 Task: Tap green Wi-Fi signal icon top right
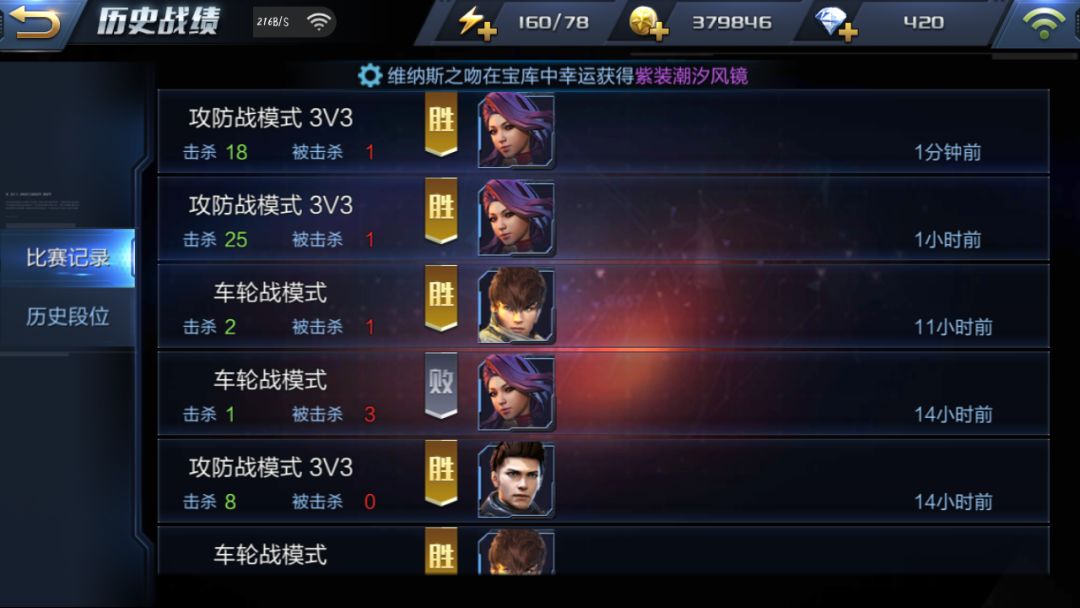click(x=1043, y=23)
